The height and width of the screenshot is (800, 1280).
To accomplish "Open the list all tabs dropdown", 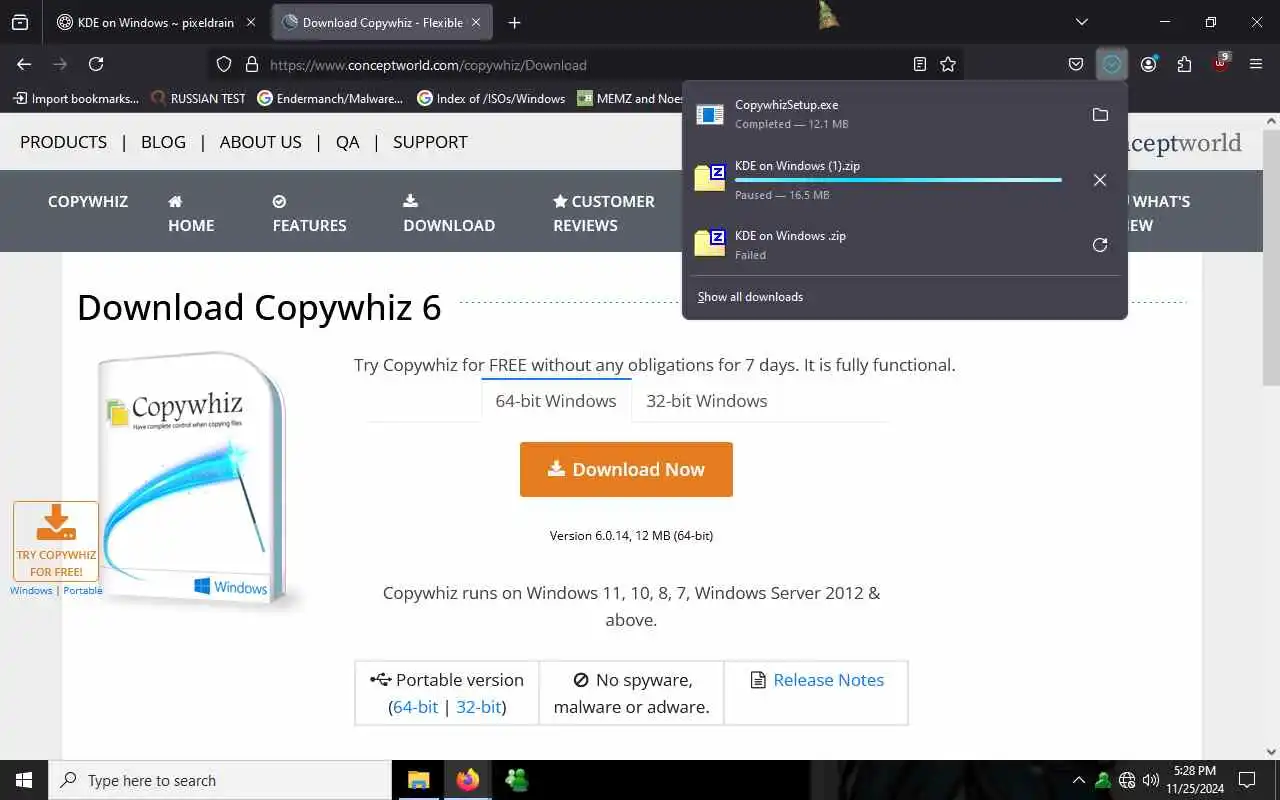I will coord(1081,22).
